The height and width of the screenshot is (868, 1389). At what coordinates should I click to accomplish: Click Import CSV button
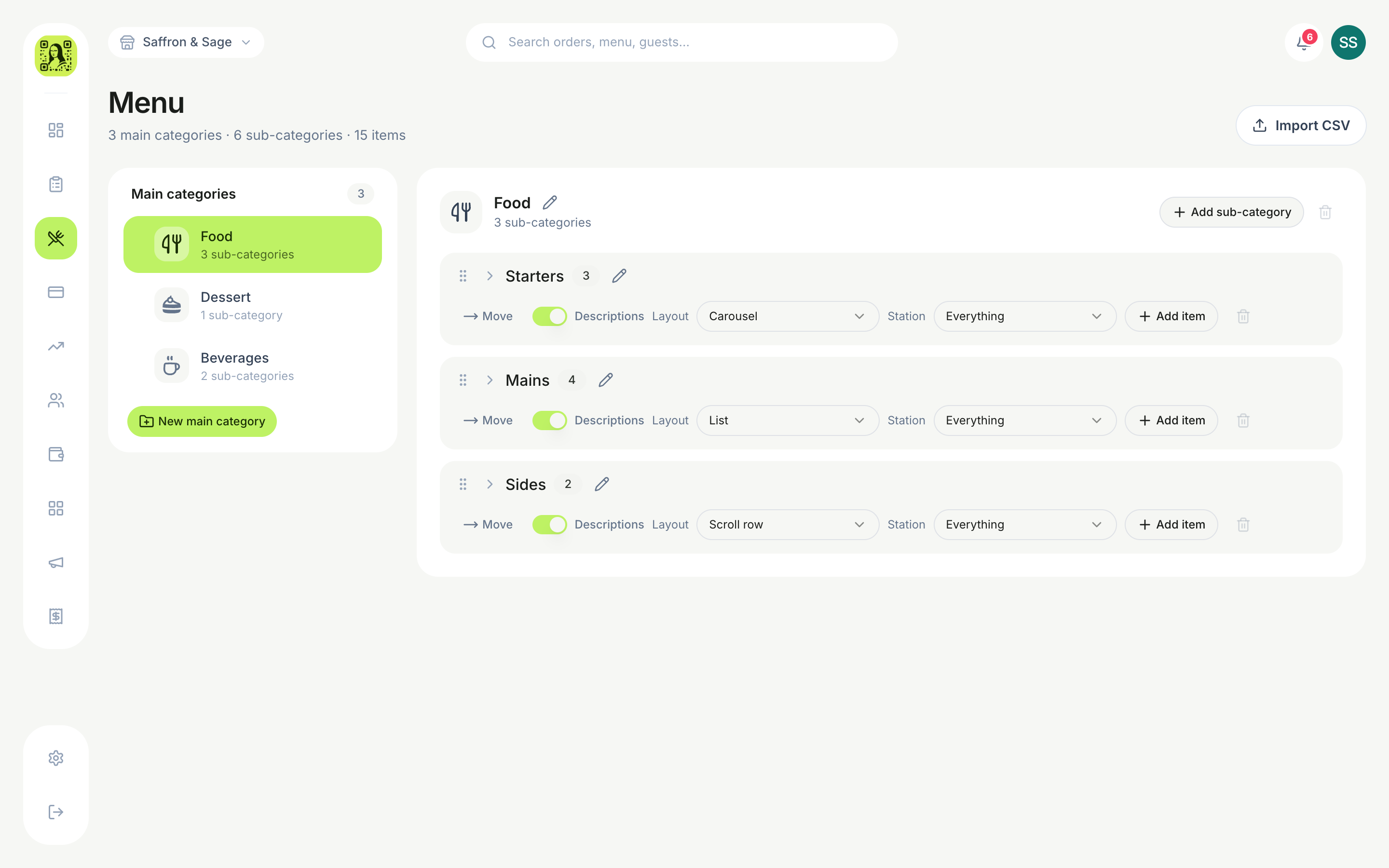coord(1301,126)
